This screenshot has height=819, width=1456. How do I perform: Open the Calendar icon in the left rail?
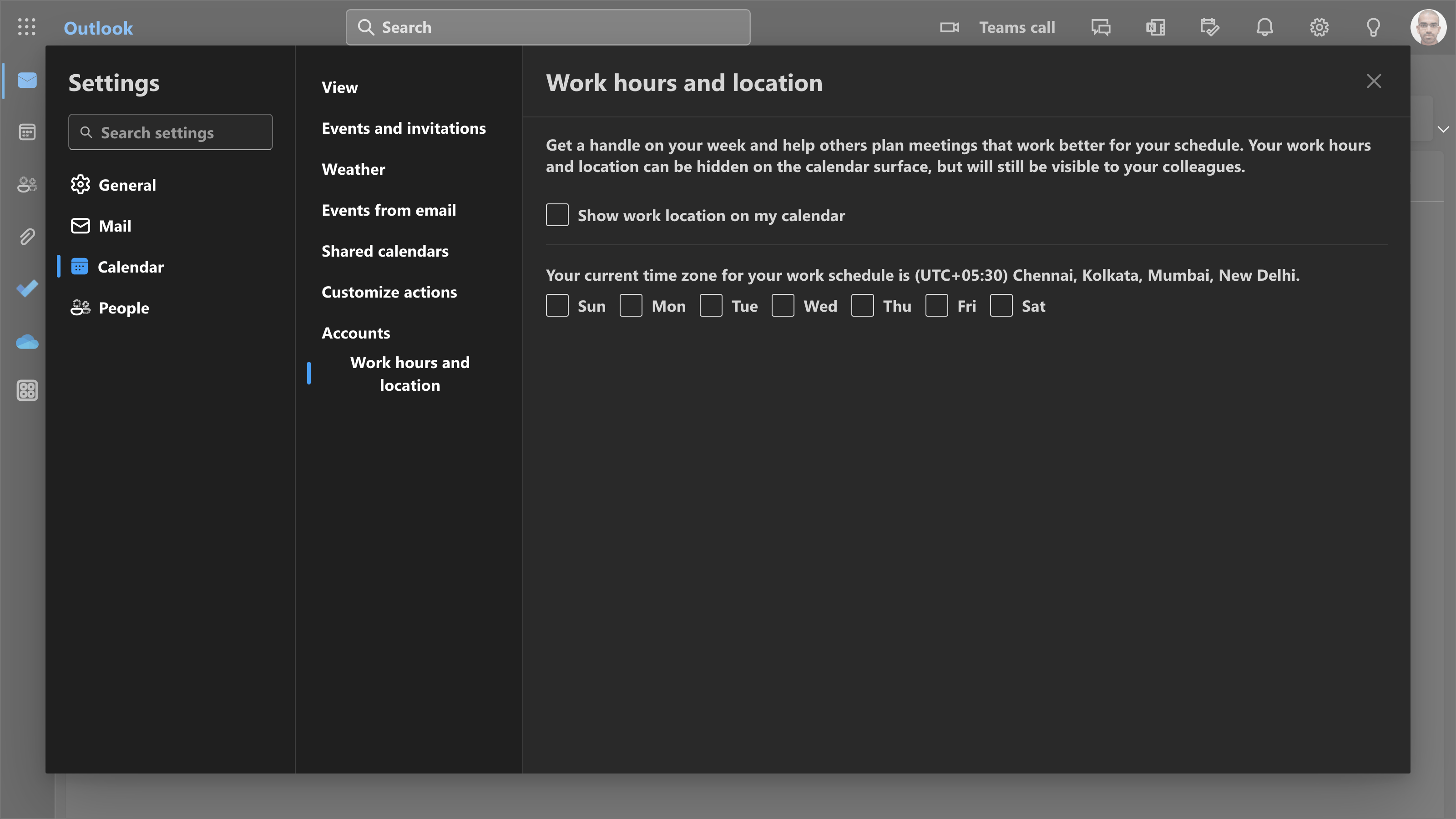pos(26,131)
